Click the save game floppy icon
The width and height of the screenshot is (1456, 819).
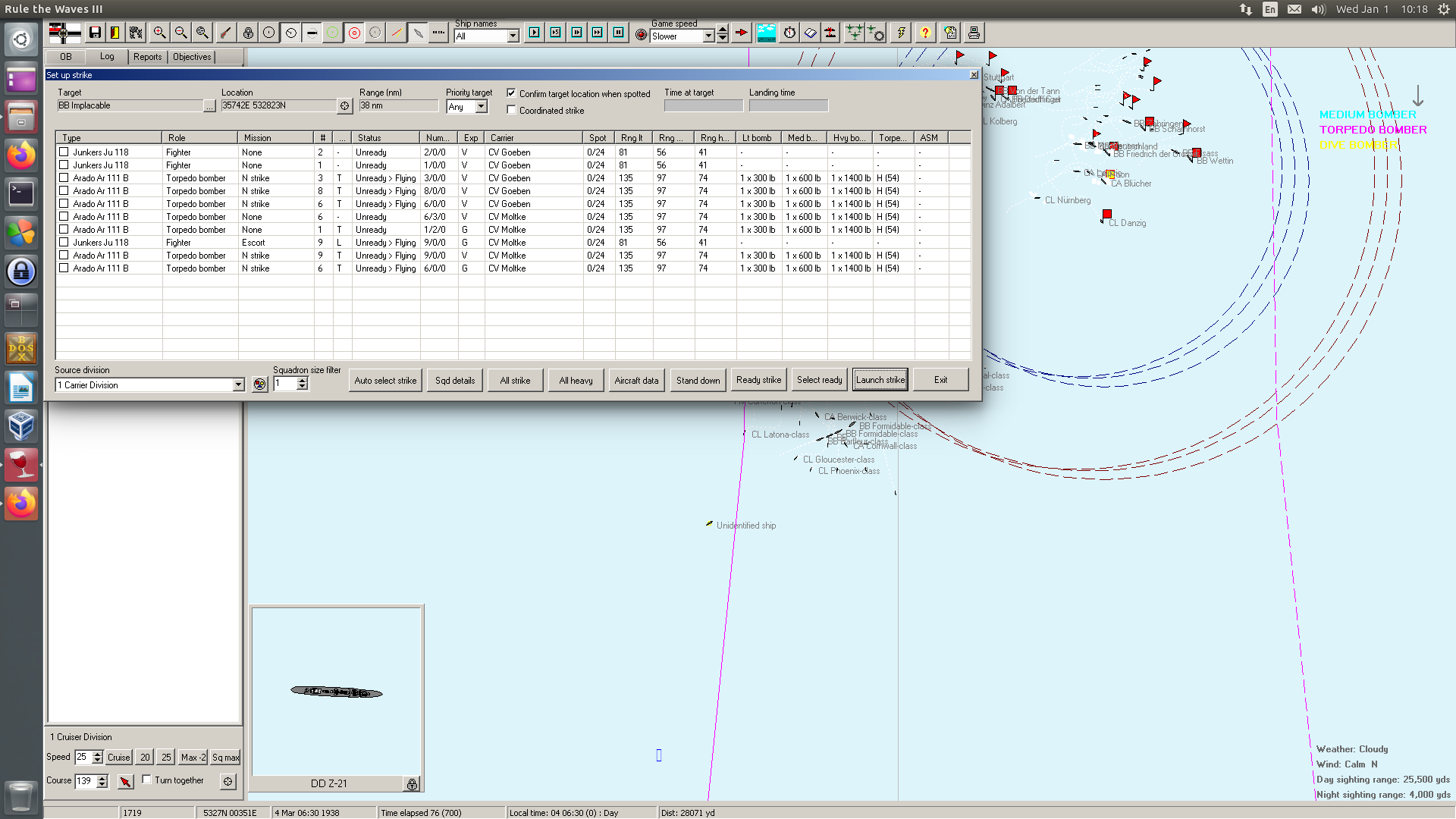click(x=95, y=33)
